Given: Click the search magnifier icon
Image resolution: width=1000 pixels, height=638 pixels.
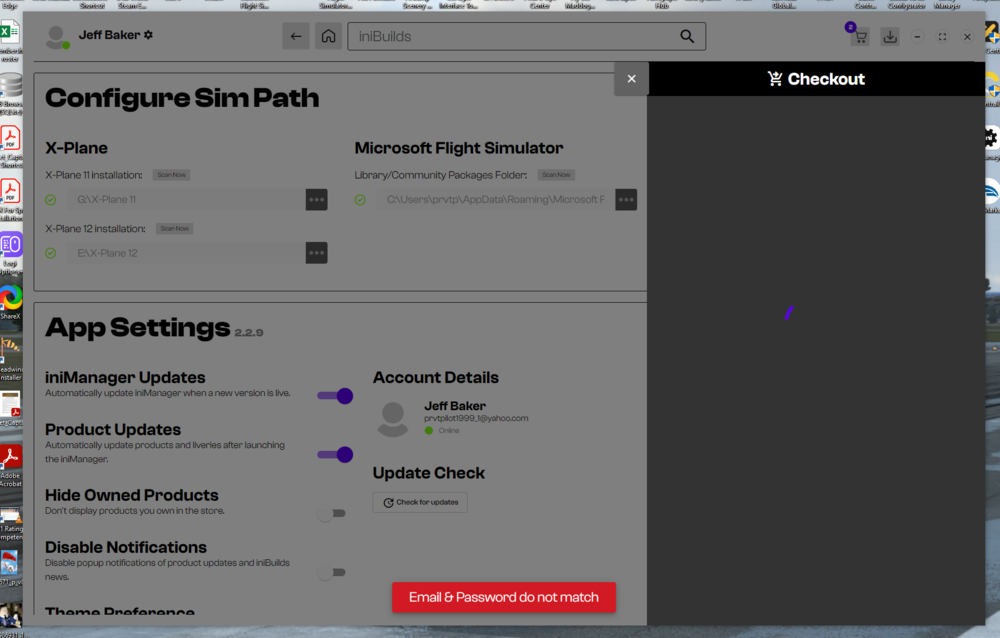Looking at the screenshot, I should point(687,37).
